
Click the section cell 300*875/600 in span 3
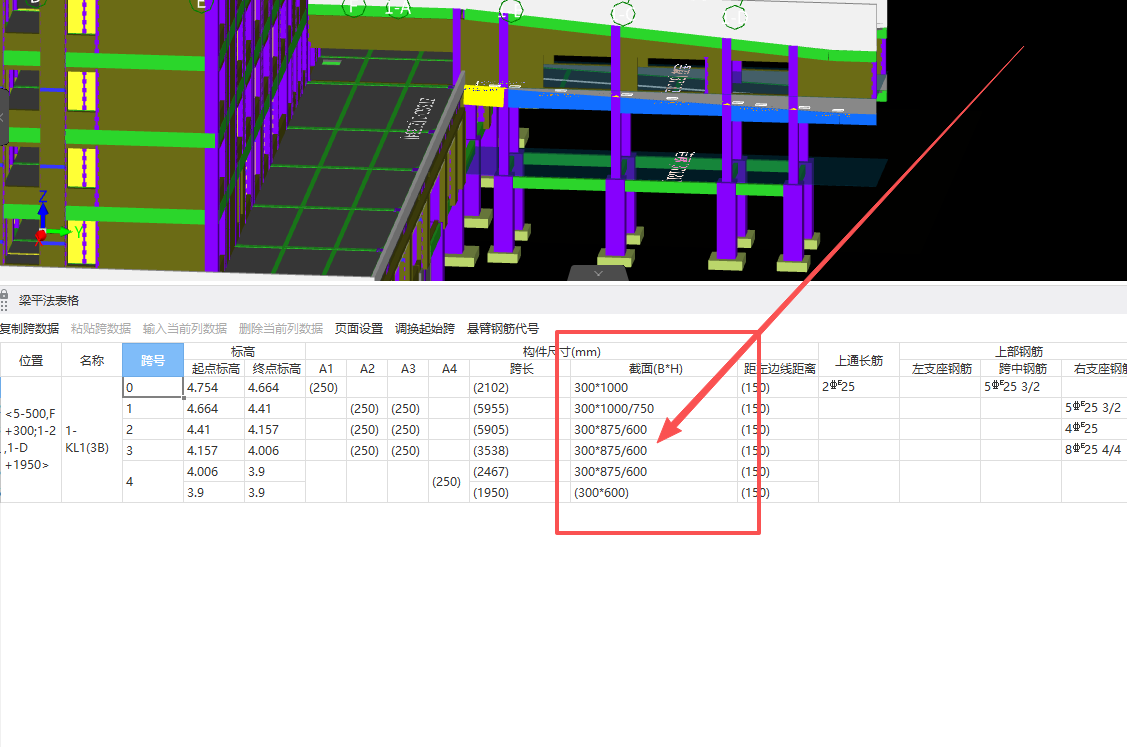click(655, 450)
